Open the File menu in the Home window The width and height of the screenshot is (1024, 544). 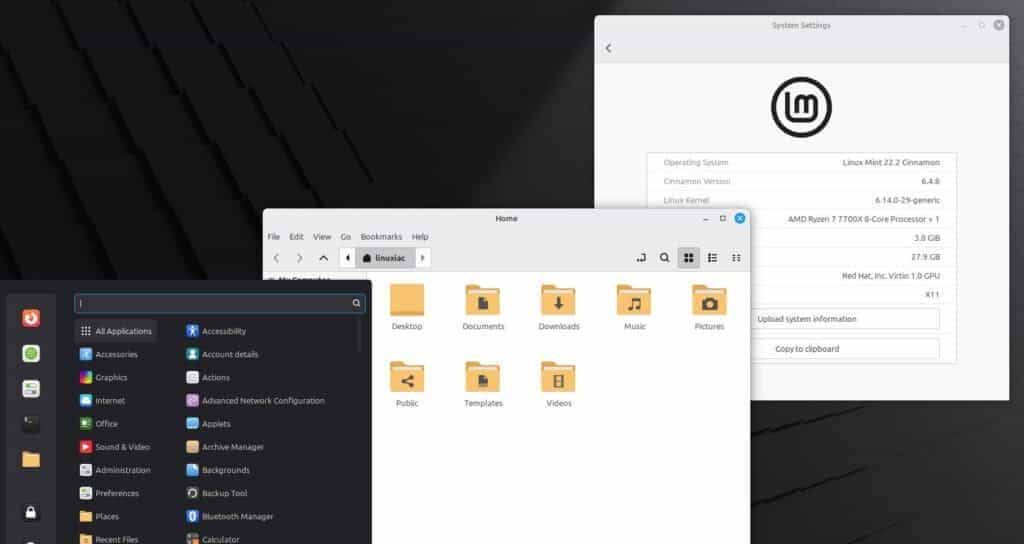(274, 236)
